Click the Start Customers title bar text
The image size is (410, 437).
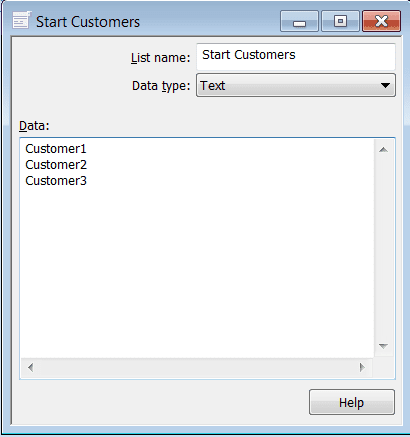pyautogui.click(x=88, y=22)
